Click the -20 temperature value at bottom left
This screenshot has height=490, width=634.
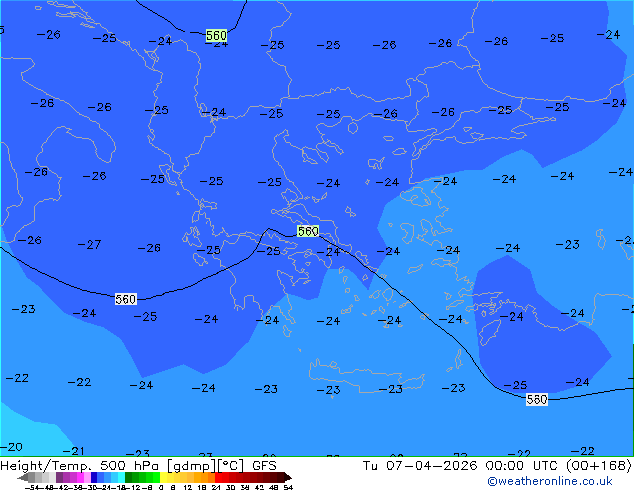[x=11, y=447]
